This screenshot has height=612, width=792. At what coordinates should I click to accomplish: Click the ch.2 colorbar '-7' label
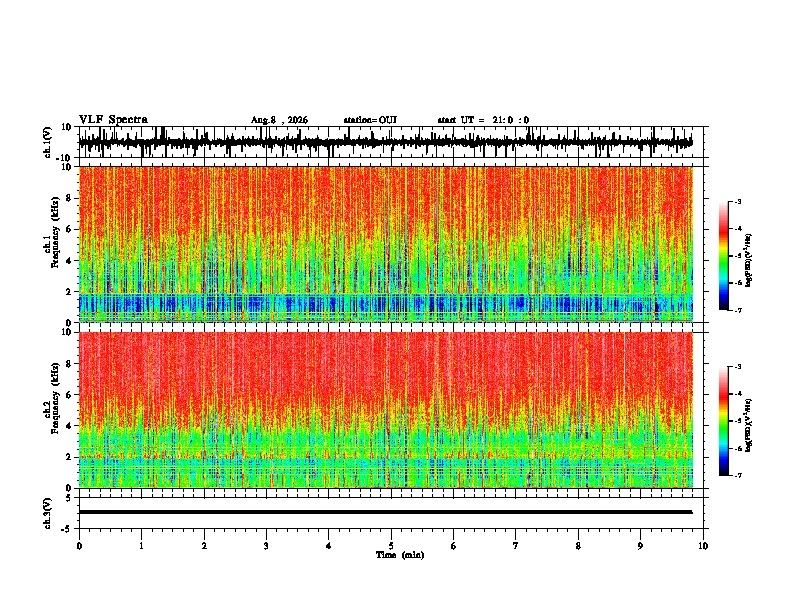[x=738, y=475]
